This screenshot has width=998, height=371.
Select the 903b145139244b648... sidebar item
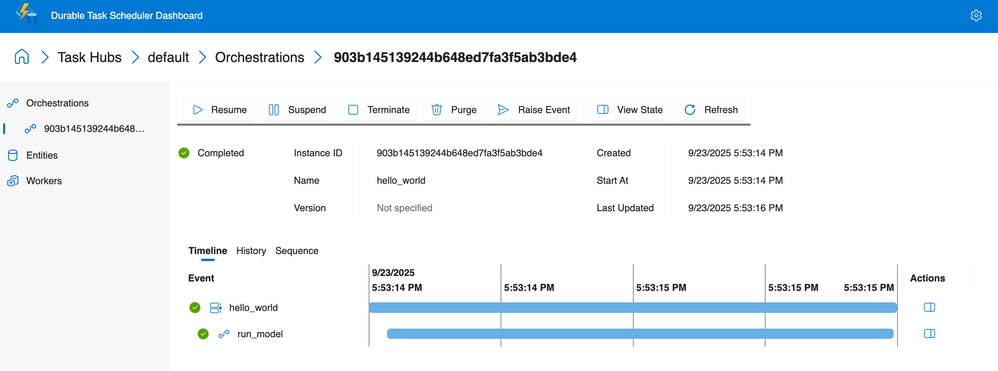tap(94, 129)
